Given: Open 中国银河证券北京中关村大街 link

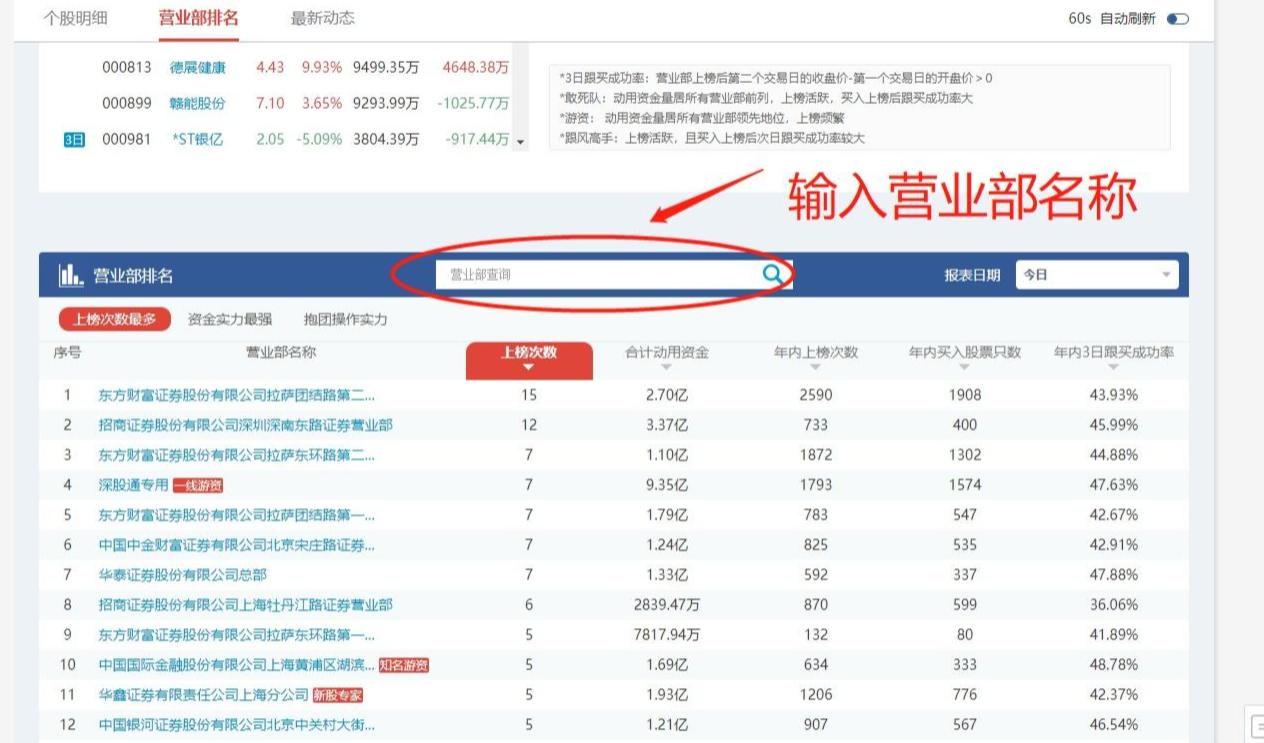Looking at the screenshot, I should pos(237,725).
